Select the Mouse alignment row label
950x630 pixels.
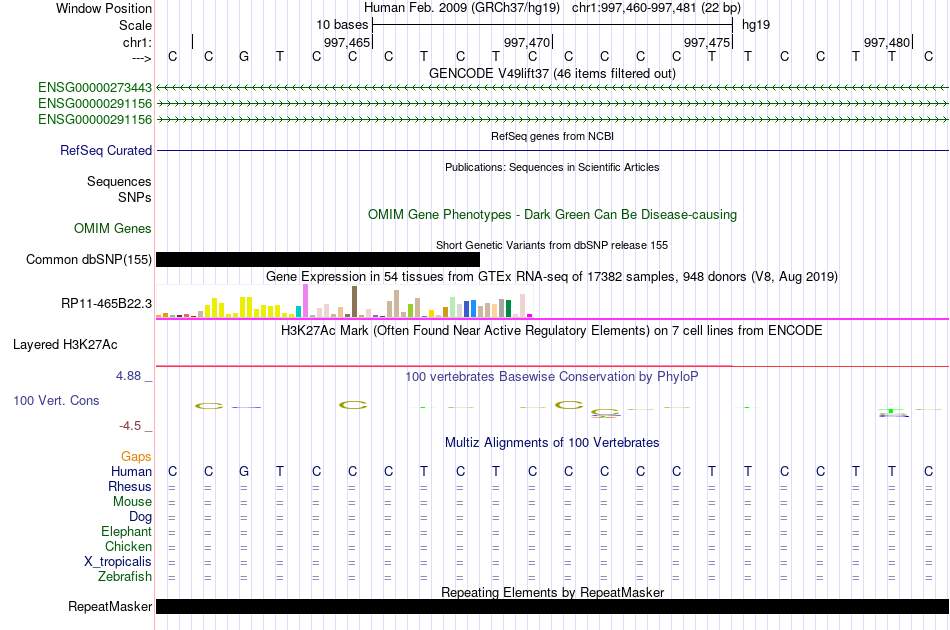click(x=133, y=502)
